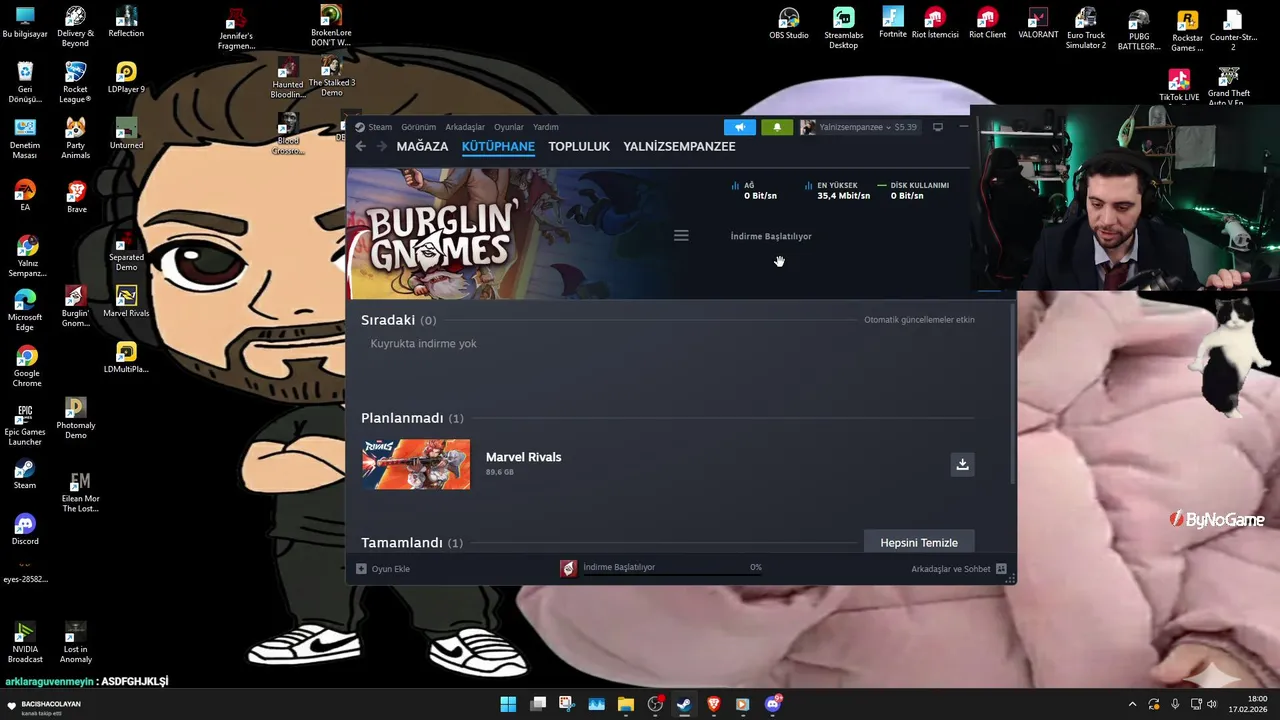
Task: Click the Discord taskbar icon
Action: coord(773,704)
